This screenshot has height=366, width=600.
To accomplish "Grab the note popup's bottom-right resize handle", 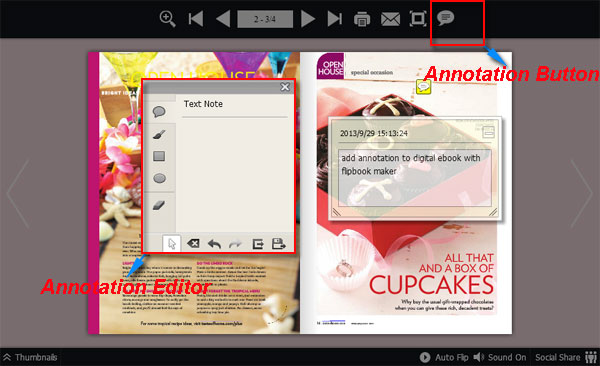I will pos(493,212).
